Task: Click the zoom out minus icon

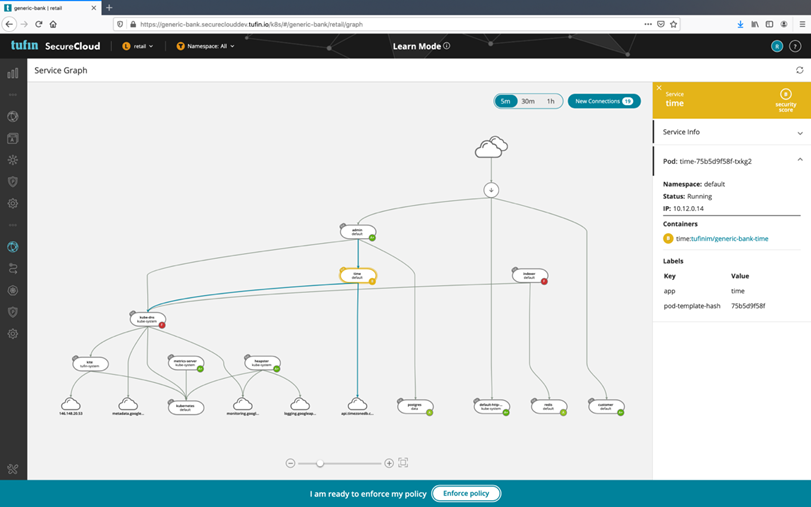Action: click(290, 463)
